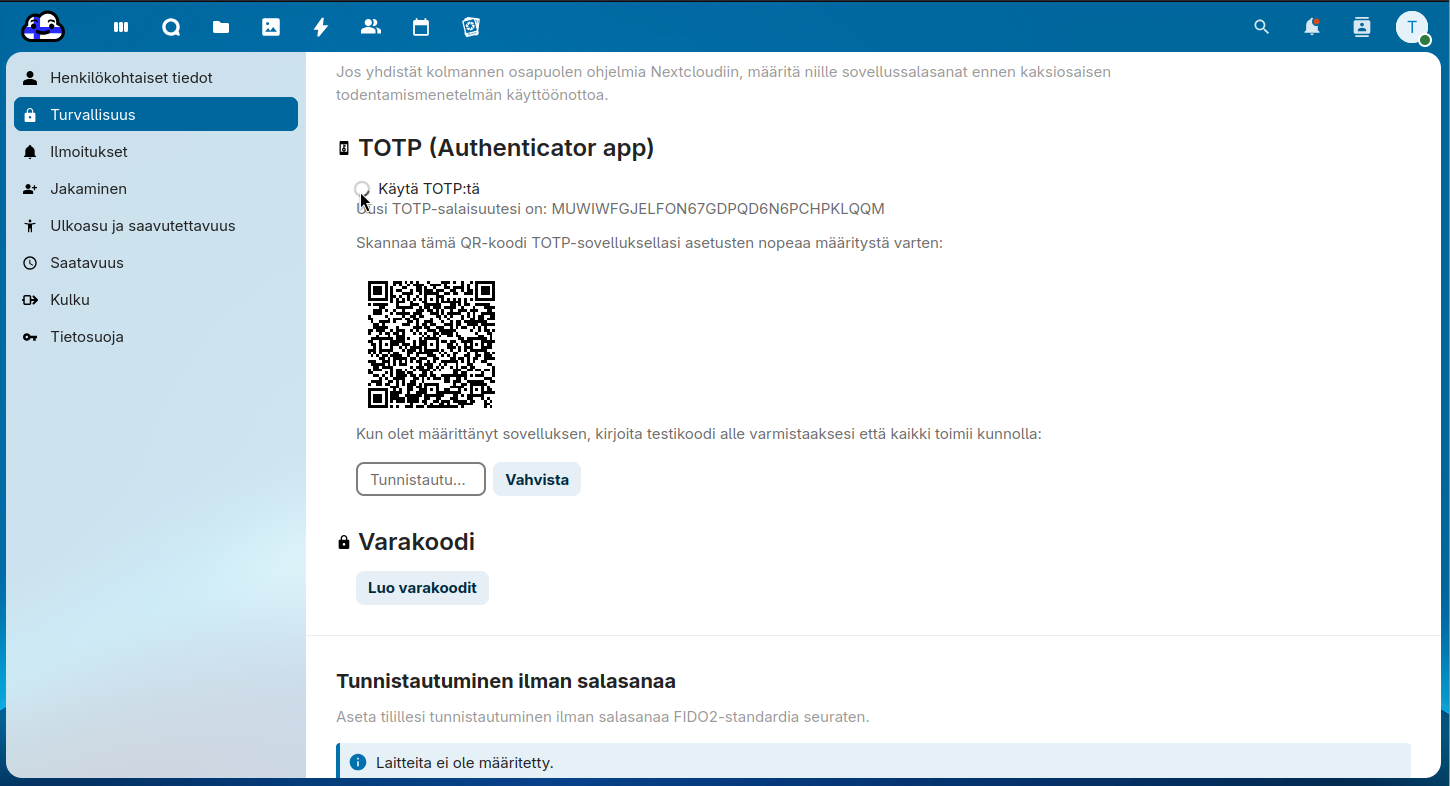Focus the Tunnistautumiskoodi input field
The height and width of the screenshot is (786, 1450).
coord(421,479)
